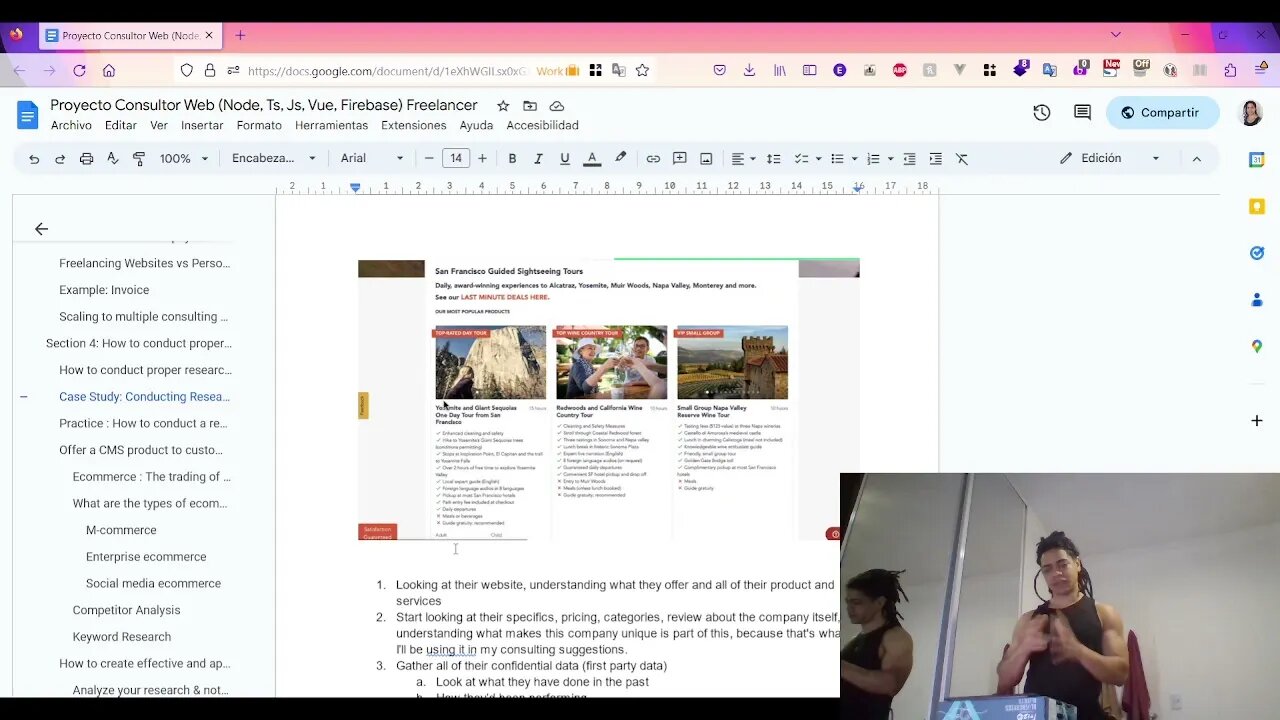Screen dimensions: 1280x720
Task: Open the highlight color picker
Action: [x=620, y=159]
